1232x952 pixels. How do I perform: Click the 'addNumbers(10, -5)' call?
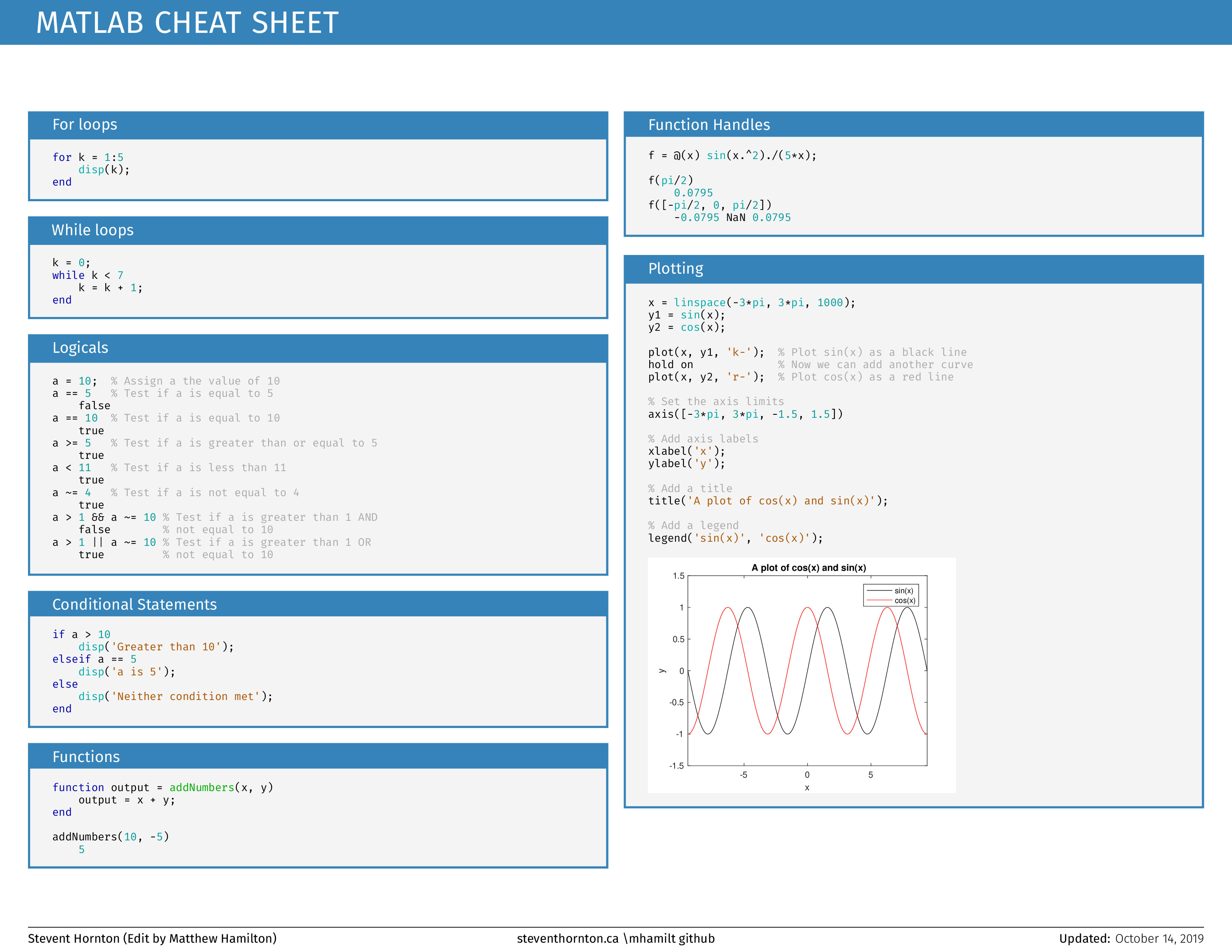click(x=111, y=837)
